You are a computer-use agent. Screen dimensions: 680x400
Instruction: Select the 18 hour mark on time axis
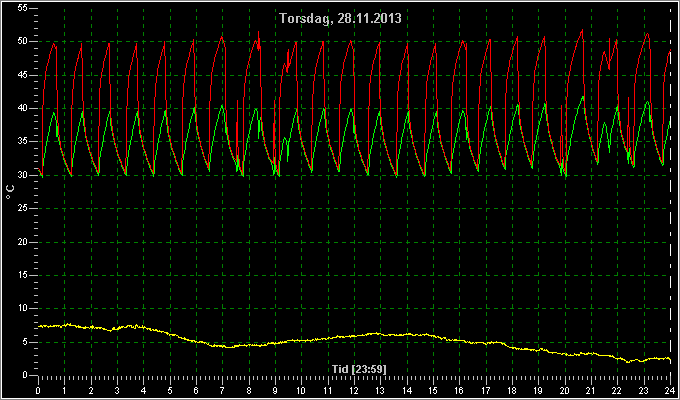[x=512, y=390]
